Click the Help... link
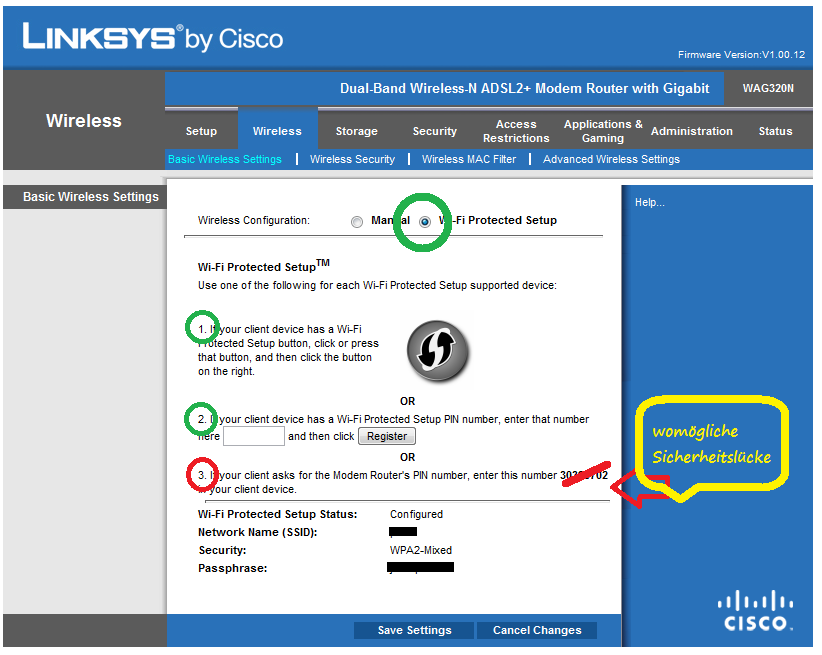 650,202
